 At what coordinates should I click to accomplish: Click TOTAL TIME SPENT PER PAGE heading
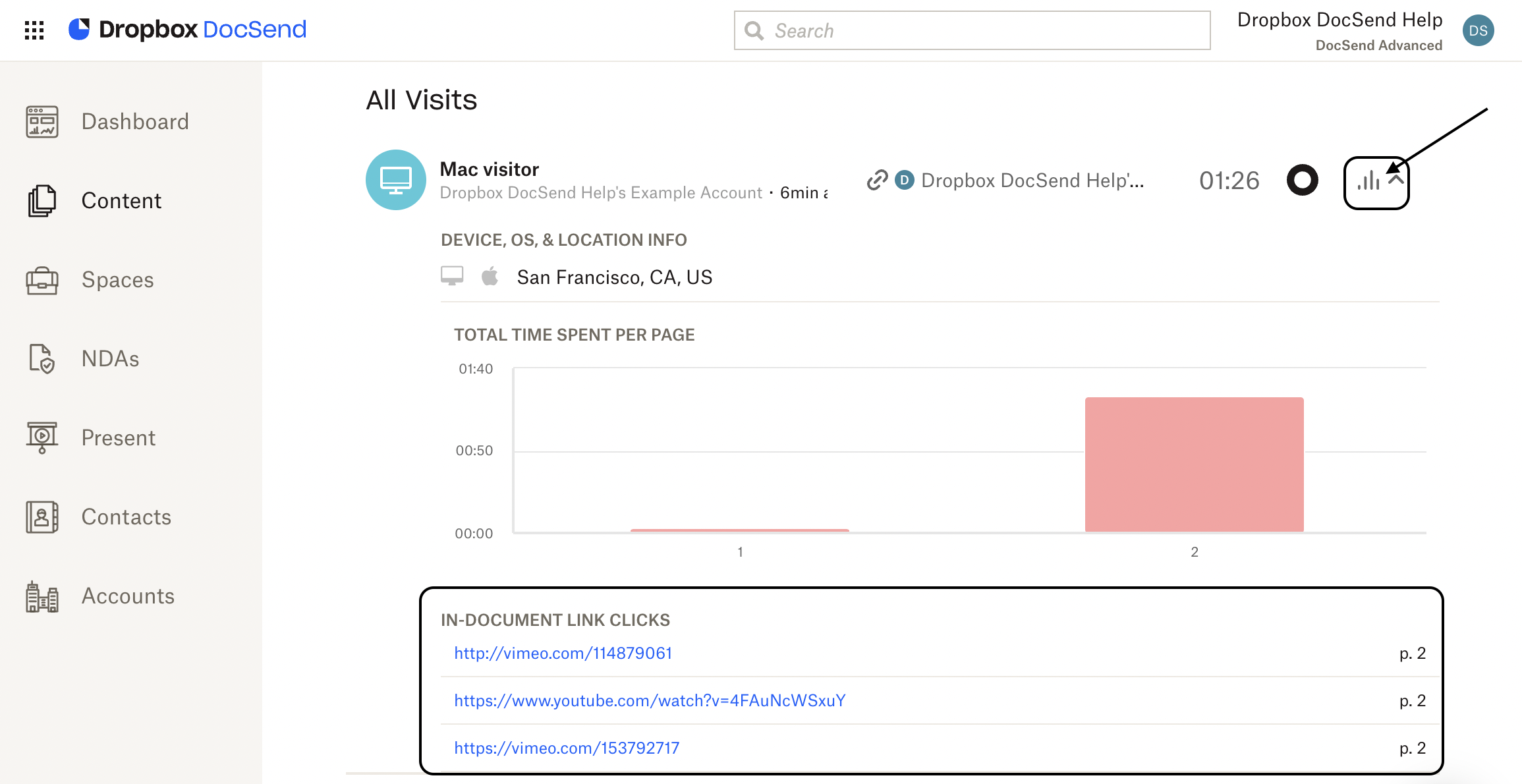(x=575, y=335)
